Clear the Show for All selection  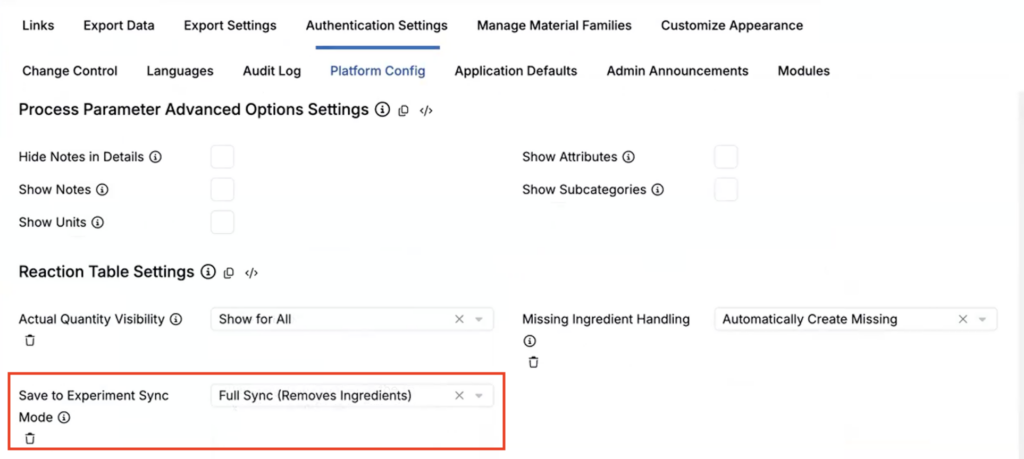tap(459, 319)
